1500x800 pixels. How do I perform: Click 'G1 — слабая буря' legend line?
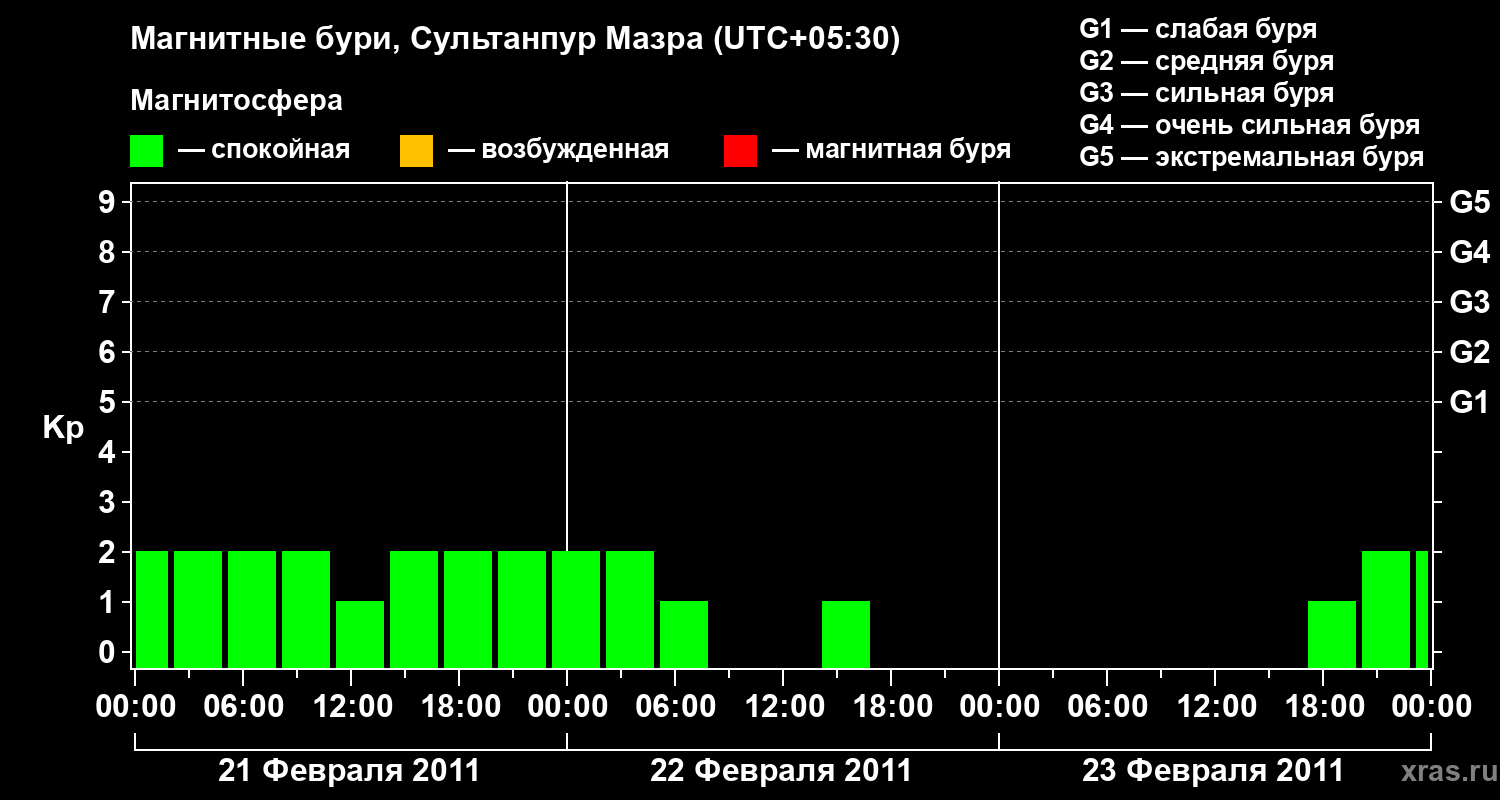coord(1198,29)
